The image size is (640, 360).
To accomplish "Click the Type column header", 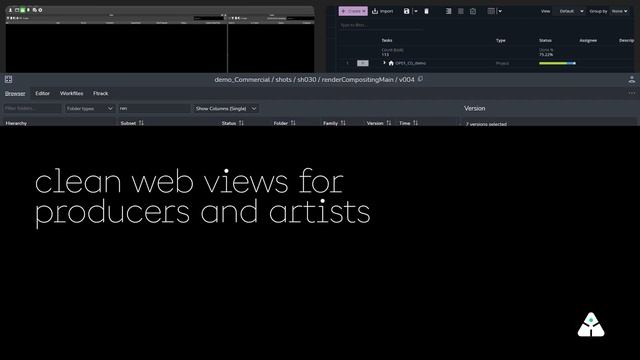I will [x=500, y=40].
